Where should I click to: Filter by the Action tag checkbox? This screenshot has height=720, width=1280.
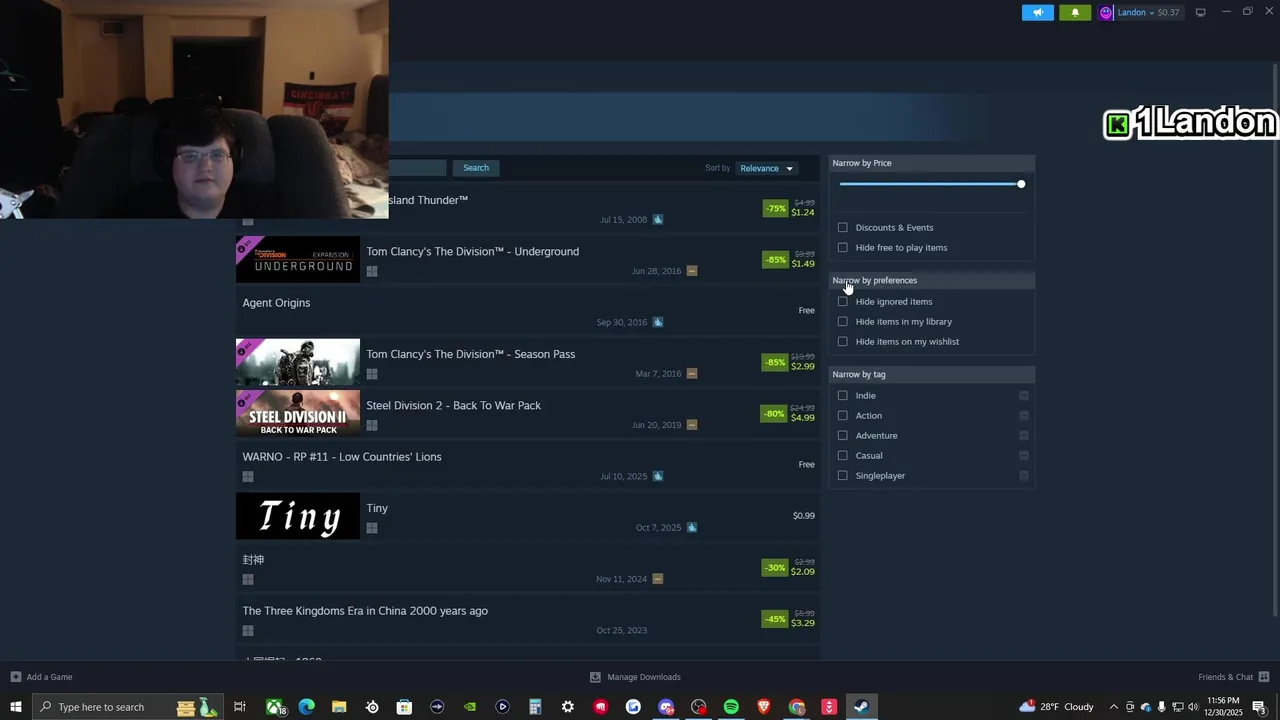click(842, 415)
